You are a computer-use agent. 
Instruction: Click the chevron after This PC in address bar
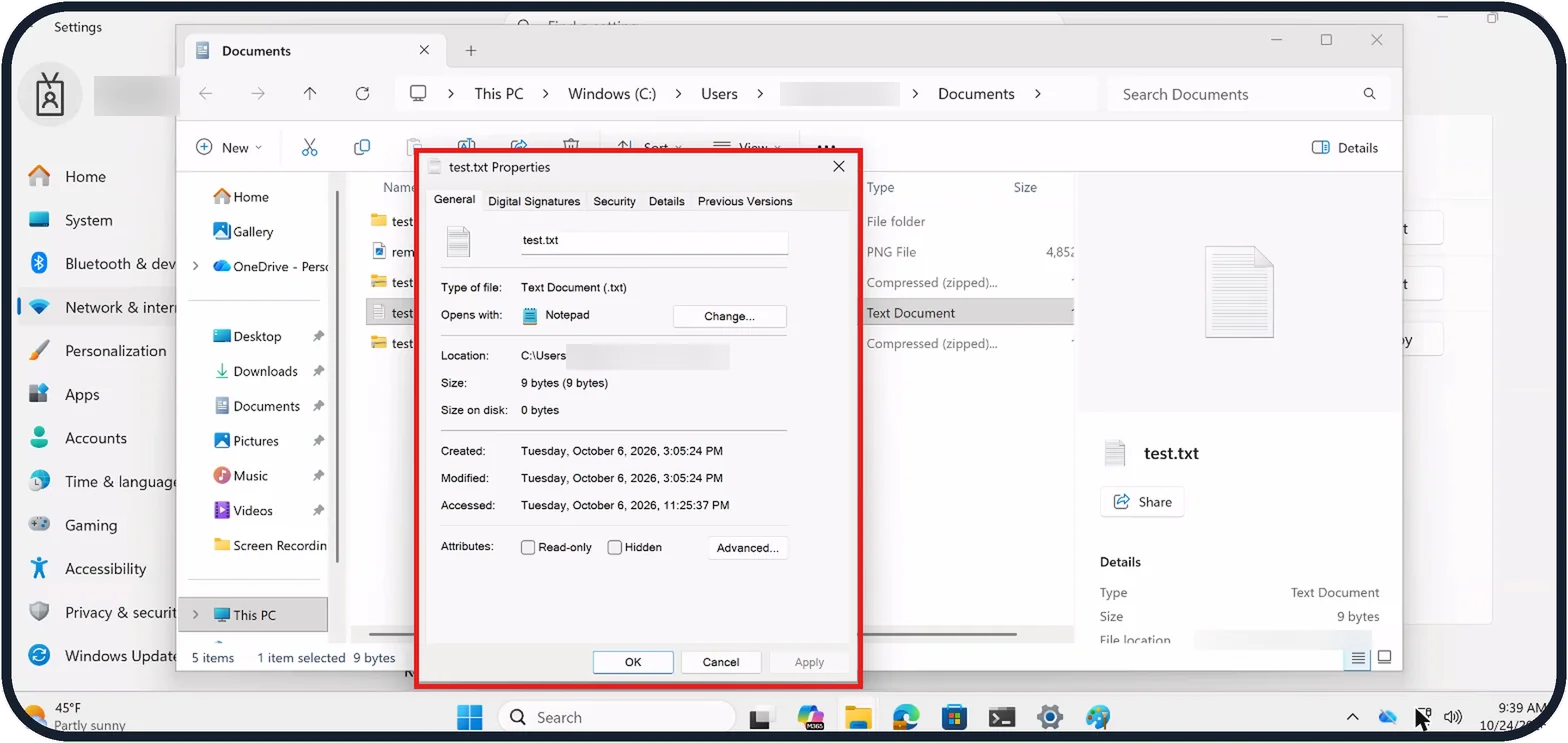546,93
